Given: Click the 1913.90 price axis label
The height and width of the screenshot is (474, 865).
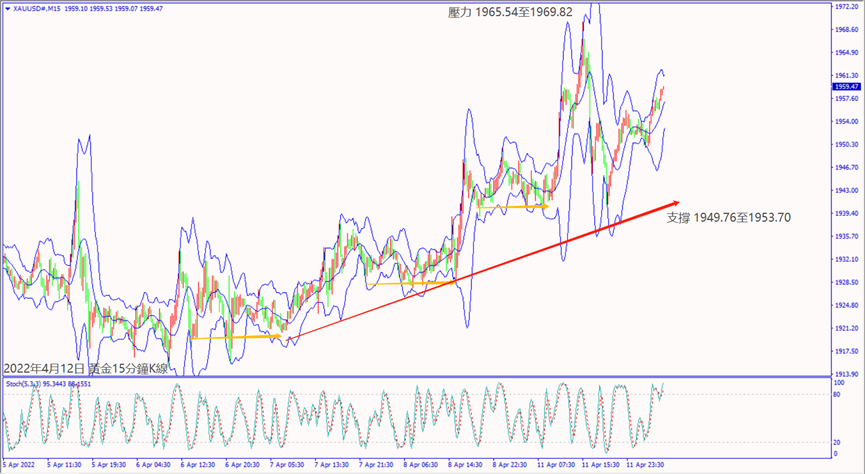Looking at the screenshot, I should [x=845, y=374].
